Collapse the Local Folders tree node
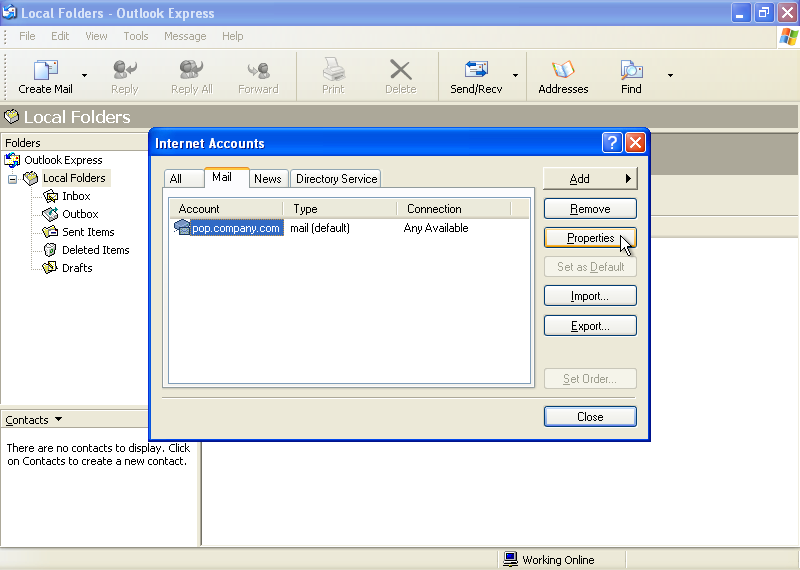 (12, 179)
